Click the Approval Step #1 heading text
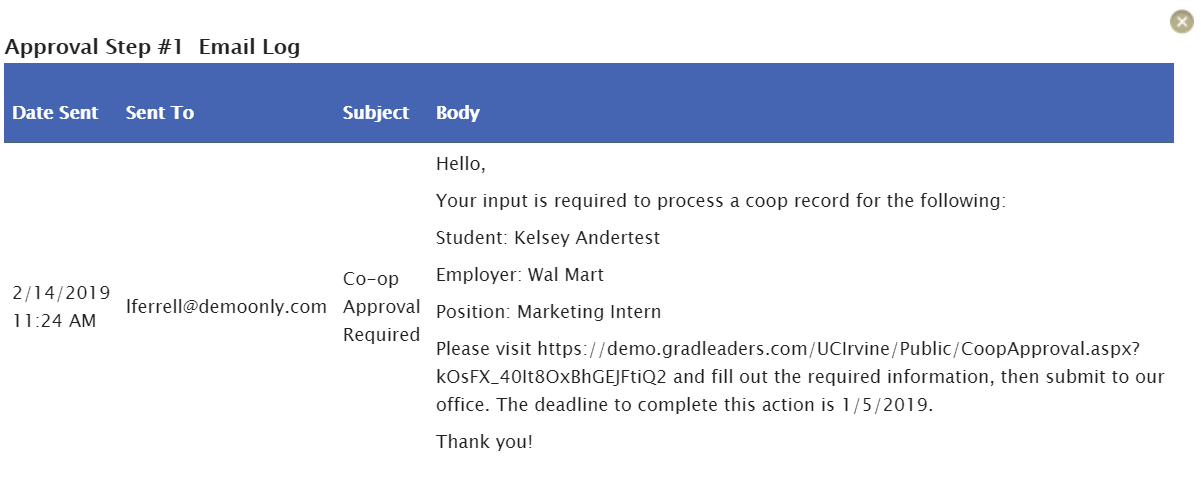1201x492 pixels. (x=94, y=47)
